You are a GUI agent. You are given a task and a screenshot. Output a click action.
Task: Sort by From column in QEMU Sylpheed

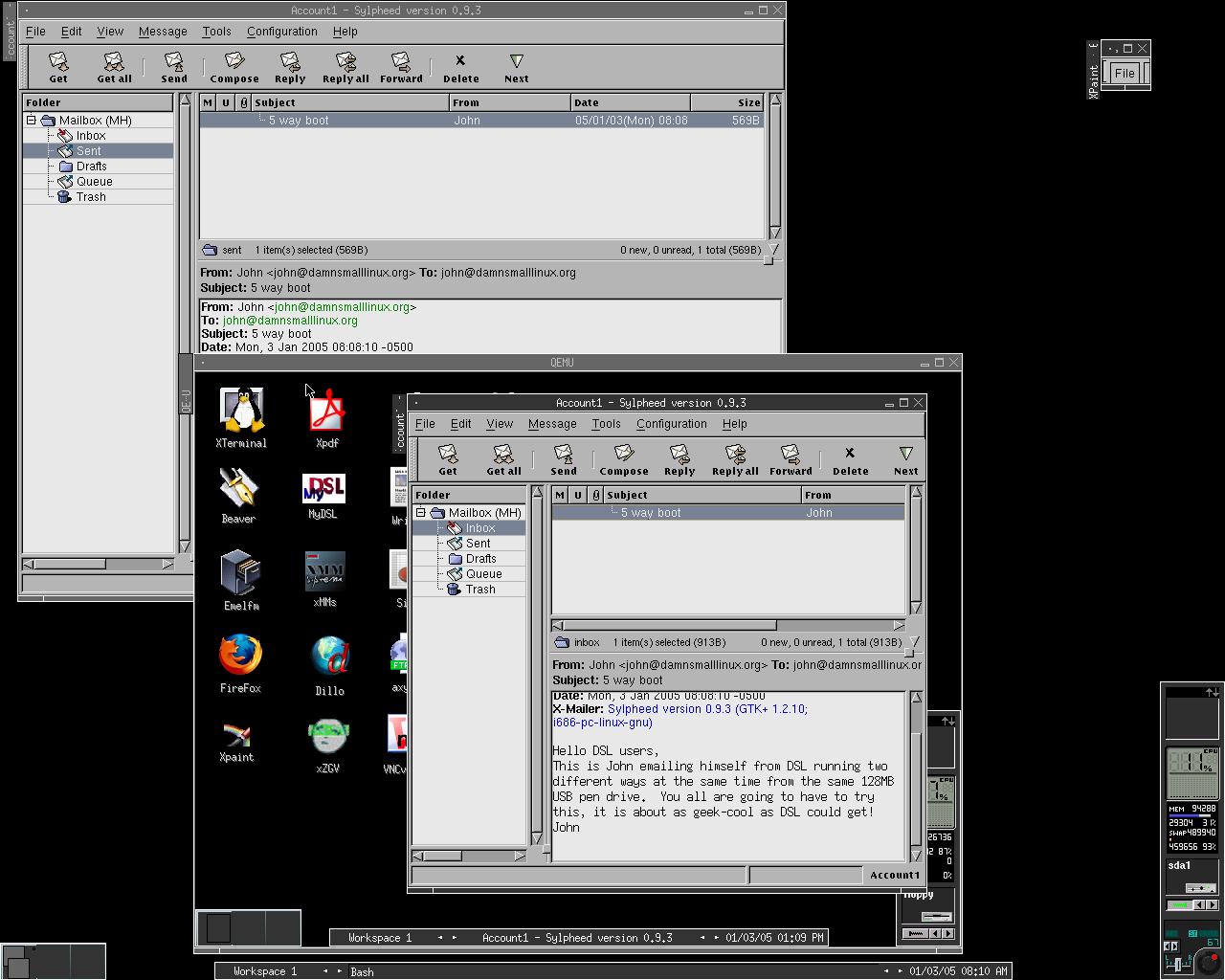853,495
